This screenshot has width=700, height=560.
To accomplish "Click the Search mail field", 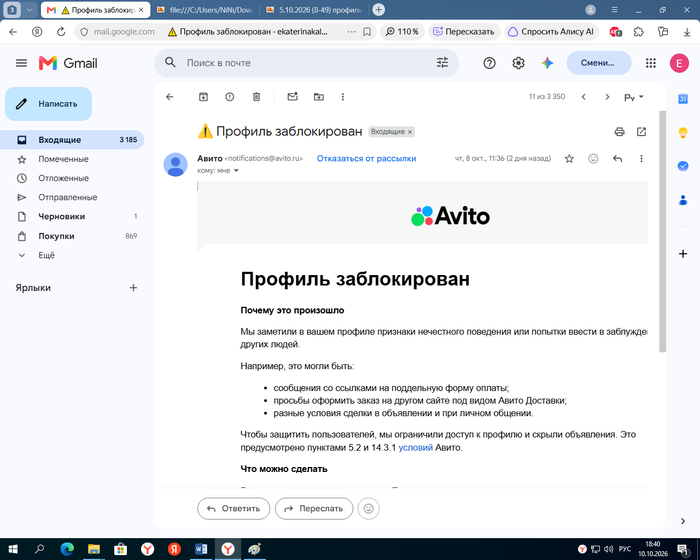I will [x=307, y=63].
